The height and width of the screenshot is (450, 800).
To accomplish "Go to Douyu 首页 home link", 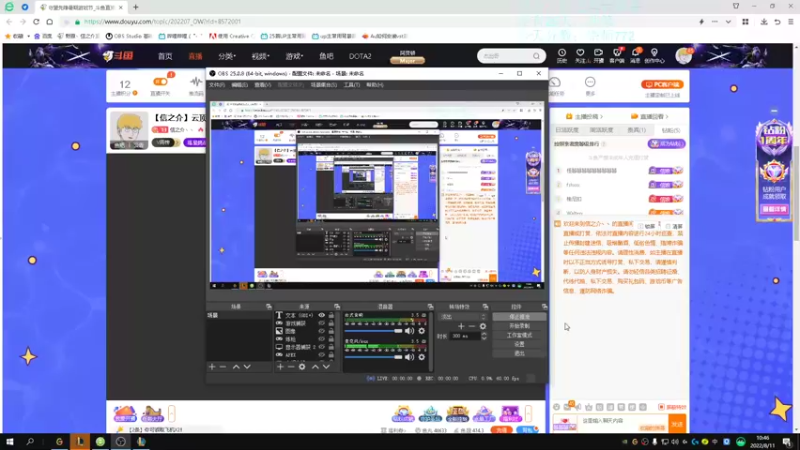I will coord(165,56).
